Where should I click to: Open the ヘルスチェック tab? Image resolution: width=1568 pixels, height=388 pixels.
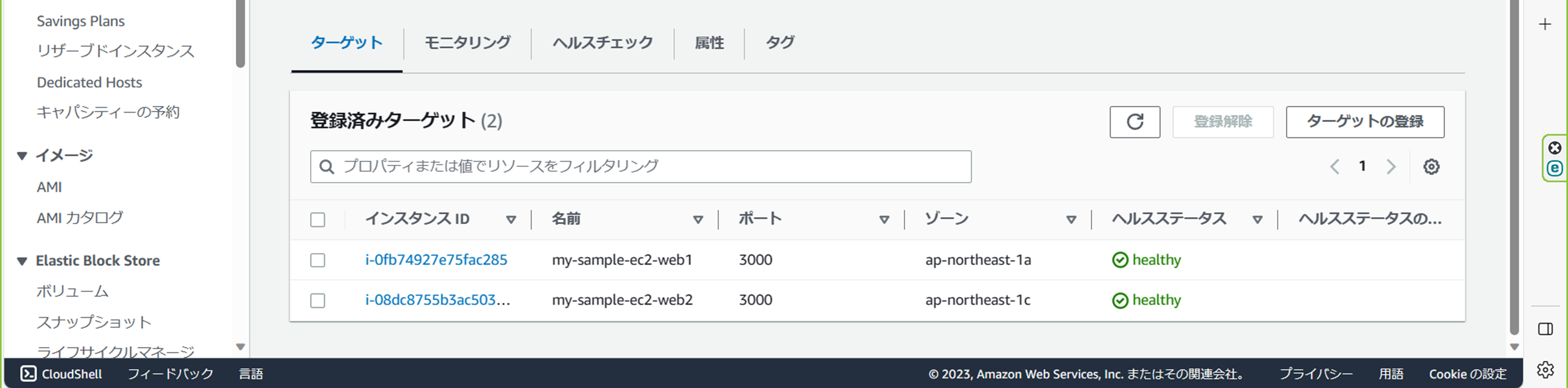click(603, 43)
